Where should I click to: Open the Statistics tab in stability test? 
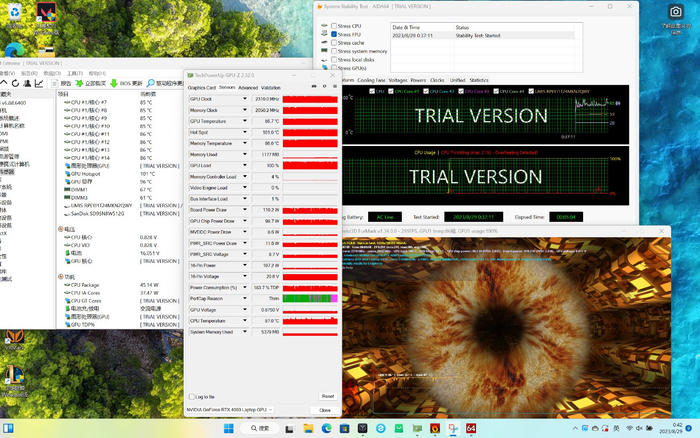click(x=479, y=80)
